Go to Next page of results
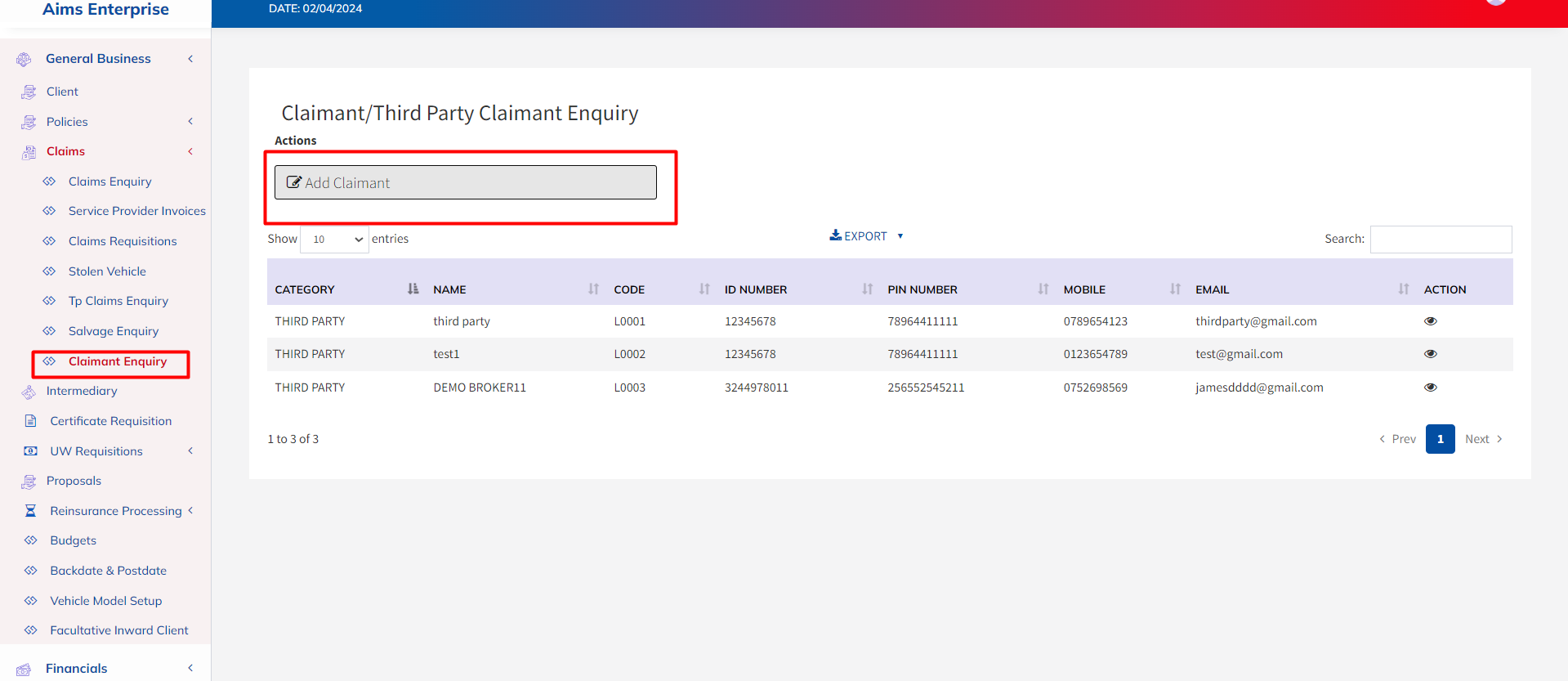 tap(1483, 439)
